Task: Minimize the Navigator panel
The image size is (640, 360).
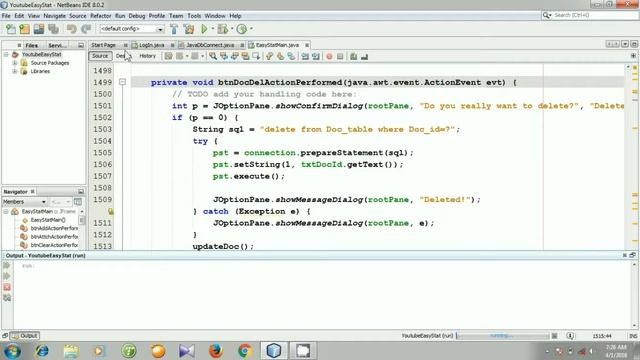Action: pyautogui.click(x=81, y=191)
